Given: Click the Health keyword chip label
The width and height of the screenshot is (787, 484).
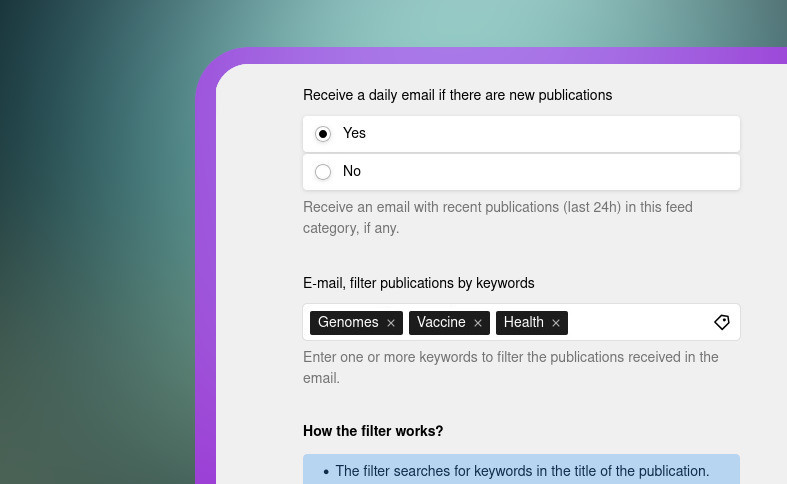Looking at the screenshot, I should [x=523, y=322].
